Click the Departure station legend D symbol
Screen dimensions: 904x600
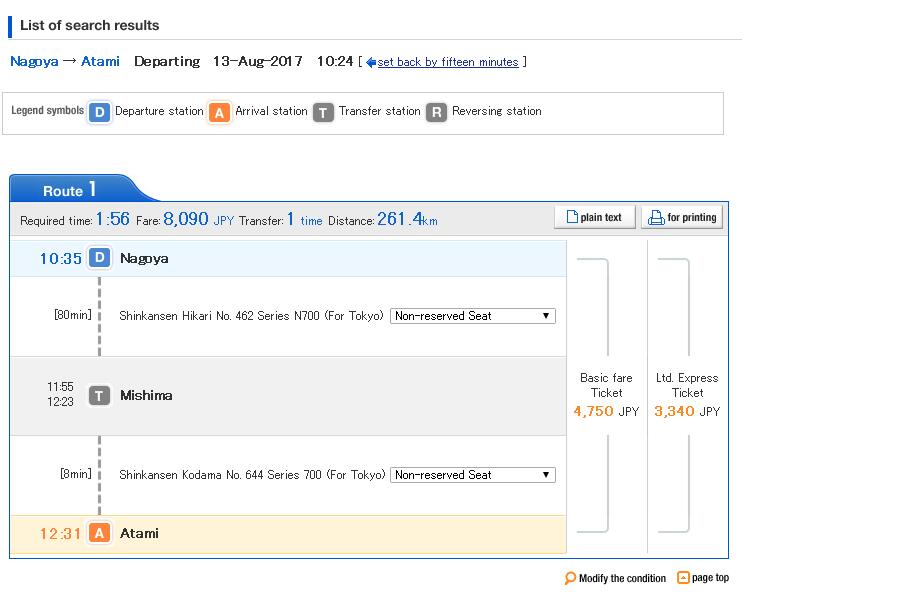coord(99,112)
